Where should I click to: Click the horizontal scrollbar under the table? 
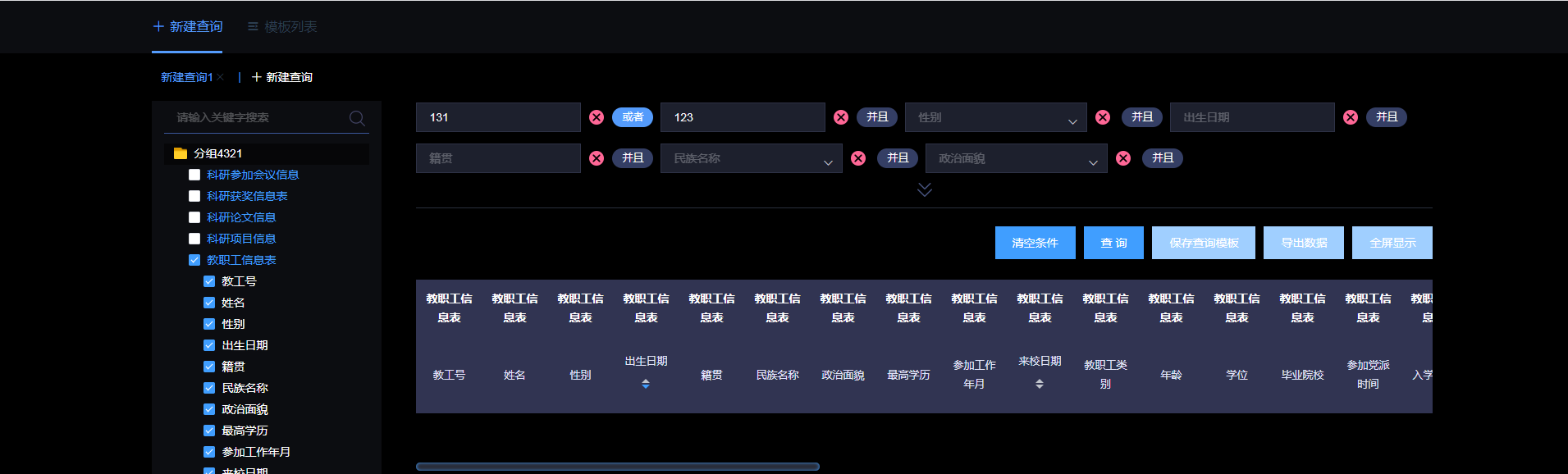(618, 467)
